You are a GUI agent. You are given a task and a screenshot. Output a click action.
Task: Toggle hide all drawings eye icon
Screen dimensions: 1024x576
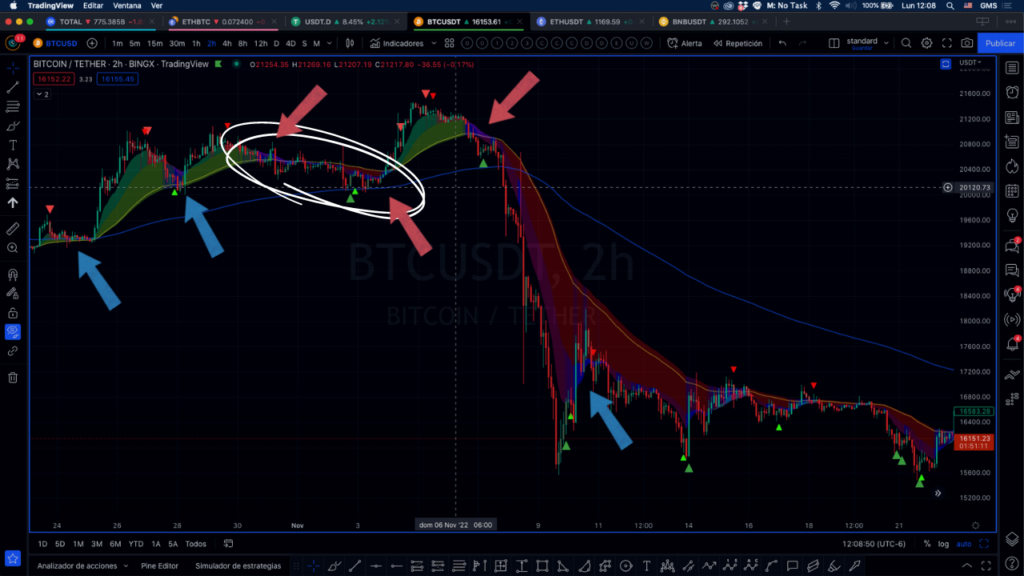pos(12,332)
